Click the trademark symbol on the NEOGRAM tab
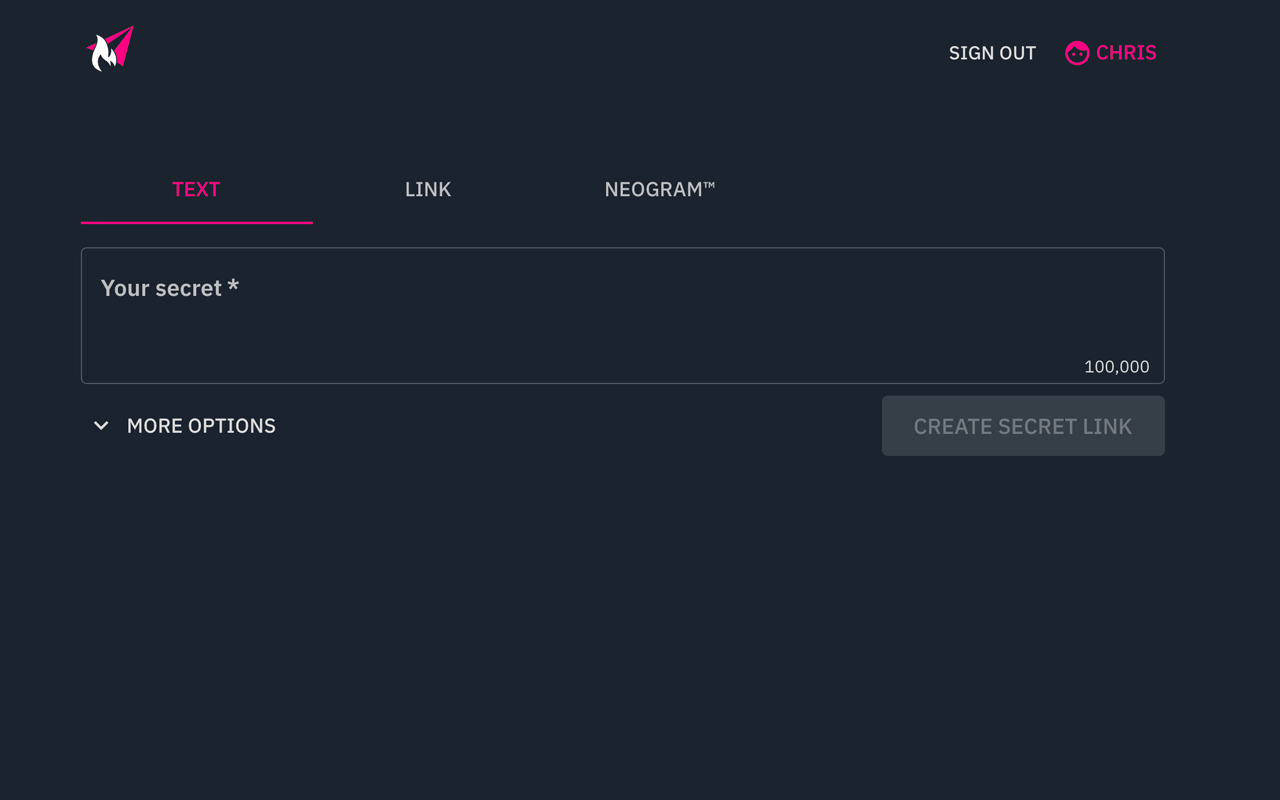 (x=709, y=184)
